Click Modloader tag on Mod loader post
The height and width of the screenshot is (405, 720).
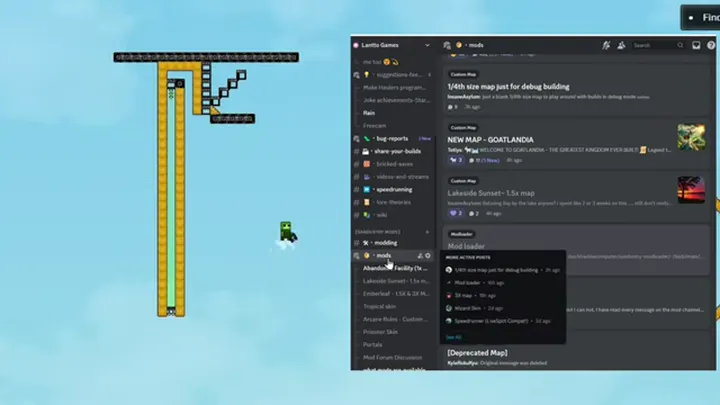(461, 234)
